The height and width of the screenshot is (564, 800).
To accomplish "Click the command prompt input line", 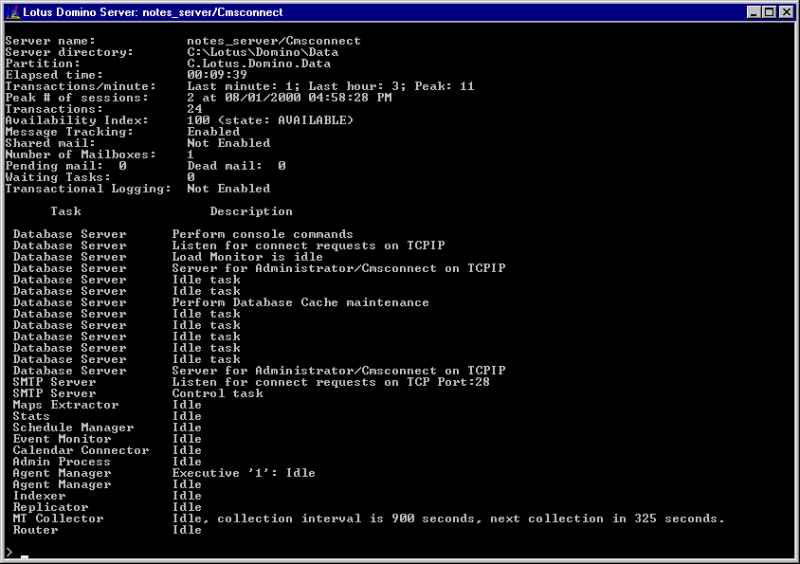I will 398,552.
